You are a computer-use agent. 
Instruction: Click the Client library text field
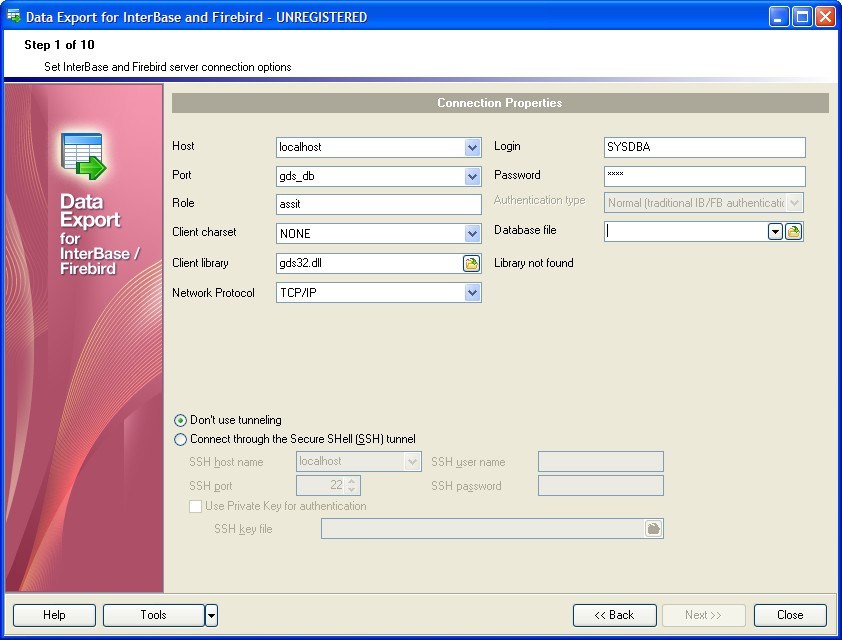coord(369,263)
